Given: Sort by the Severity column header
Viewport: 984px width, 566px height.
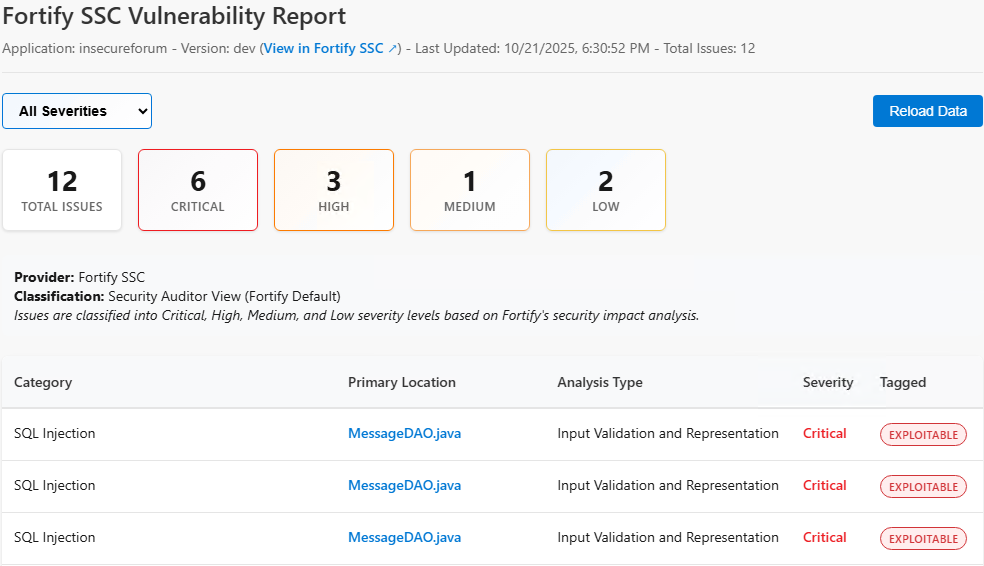Looking at the screenshot, I should pyautogui.click(x=828, y=382).
